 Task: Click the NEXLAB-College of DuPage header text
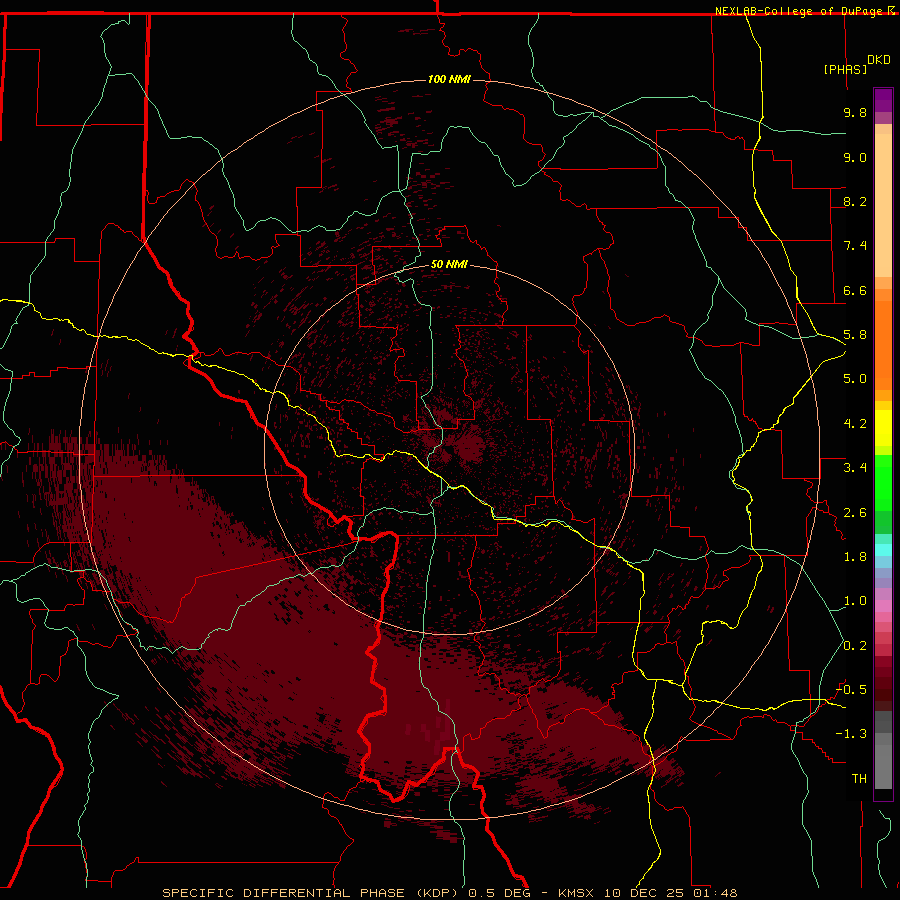tap(800, 11)
